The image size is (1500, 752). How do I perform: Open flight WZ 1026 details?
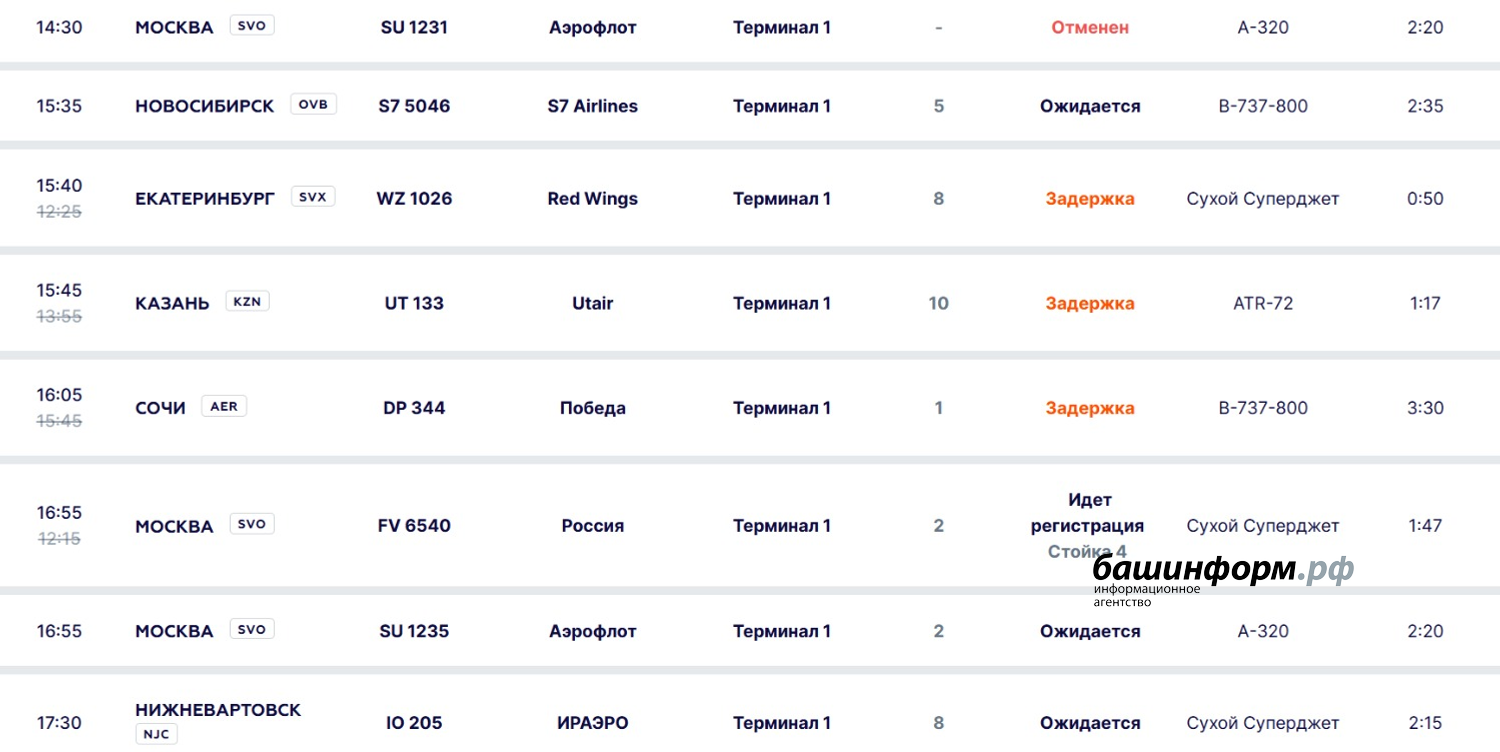click(414, 199)
